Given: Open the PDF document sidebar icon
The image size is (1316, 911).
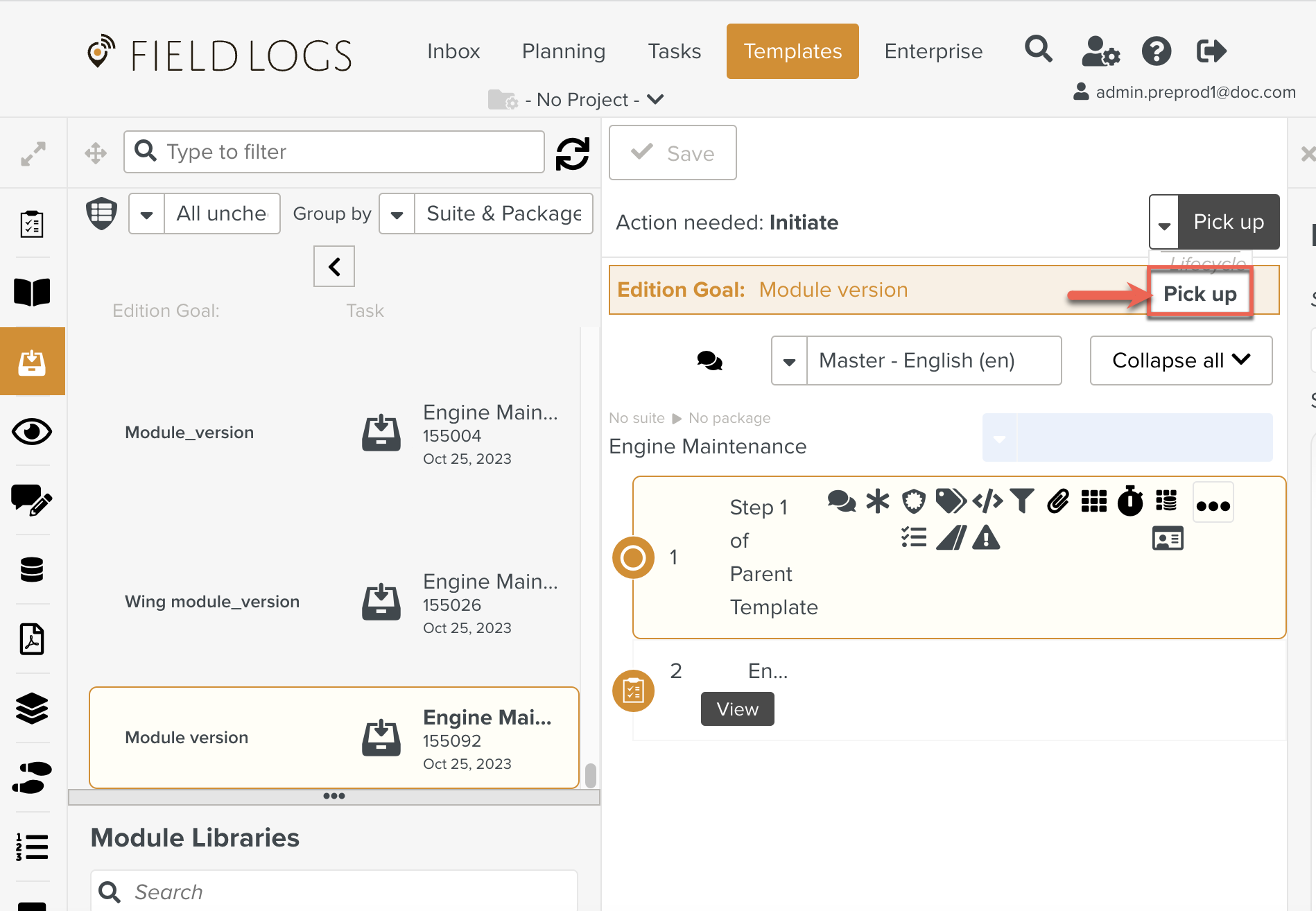Looking at the screenshot, I should [x=32, y=639].
